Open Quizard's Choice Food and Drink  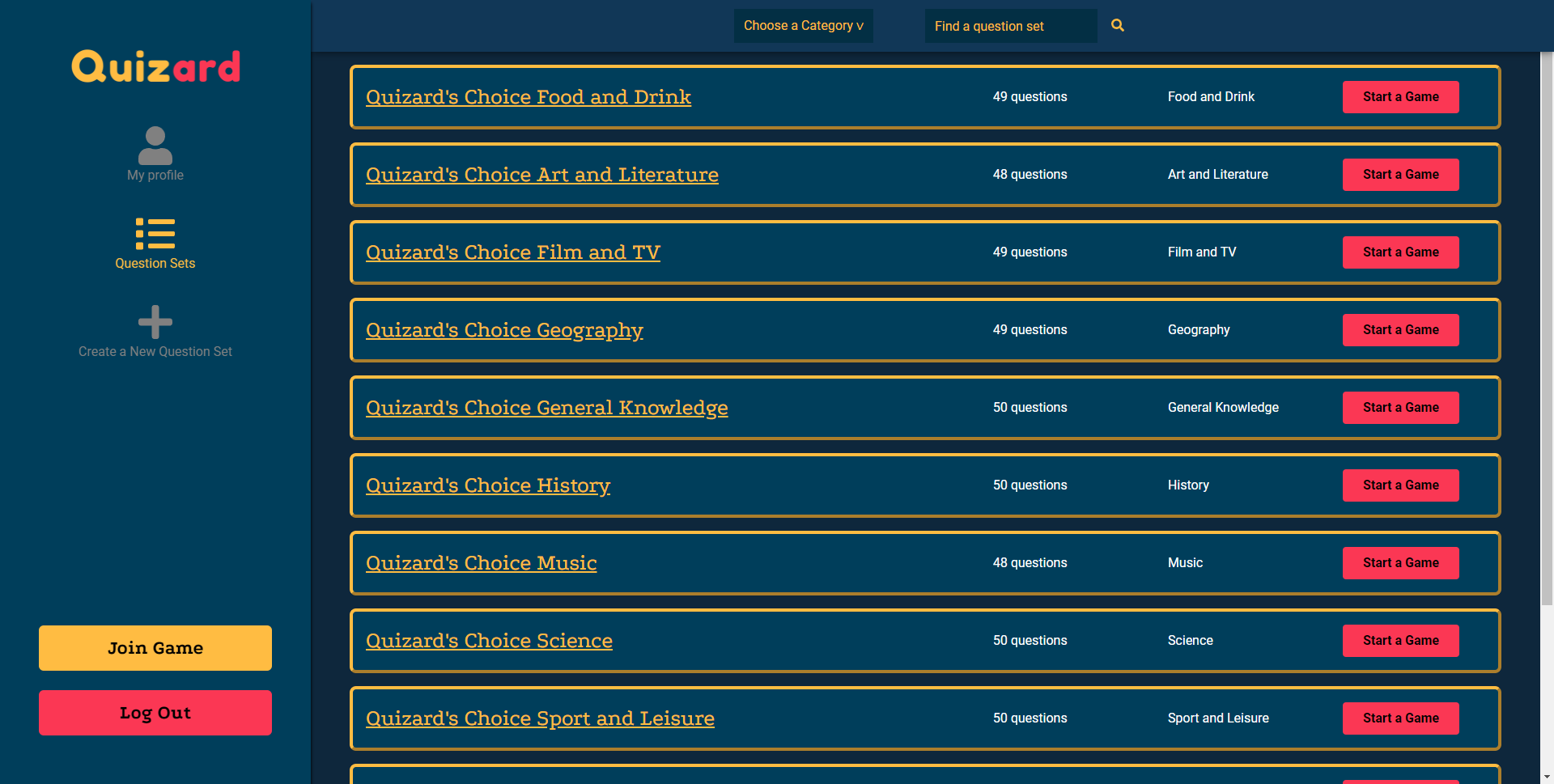point(529,97)
